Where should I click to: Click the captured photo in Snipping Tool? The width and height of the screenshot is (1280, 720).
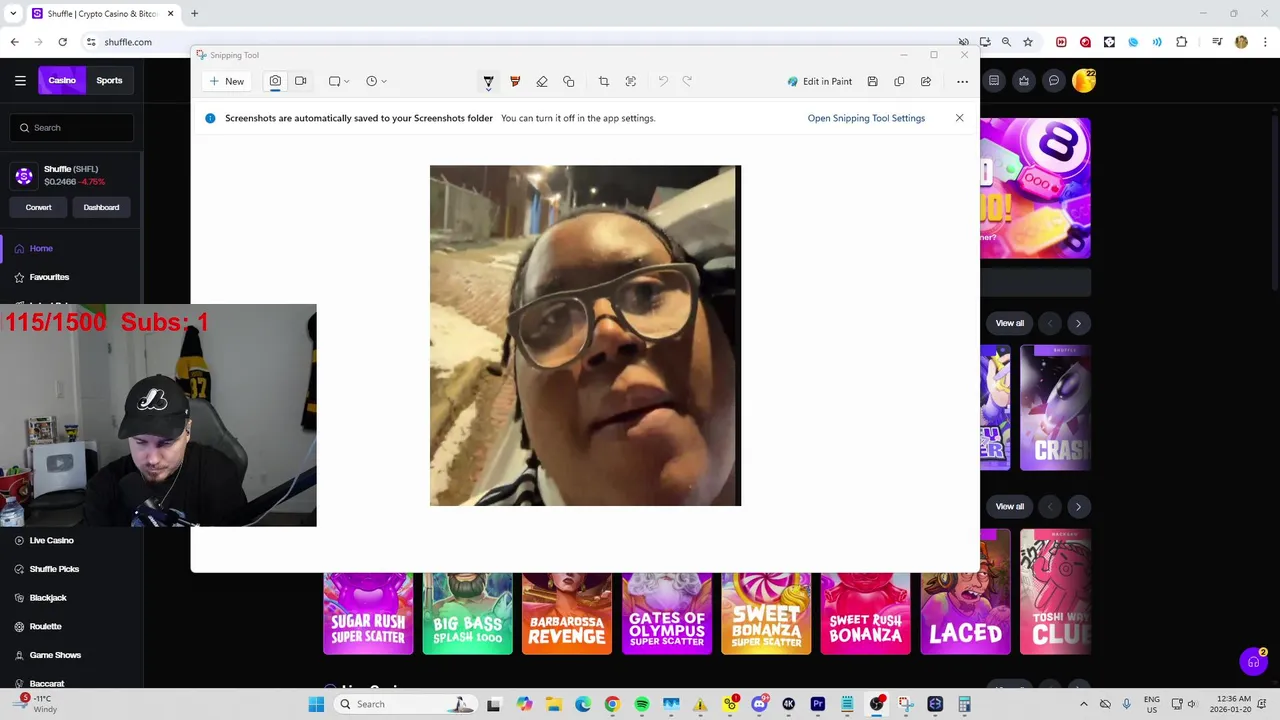tap(585, 336)
